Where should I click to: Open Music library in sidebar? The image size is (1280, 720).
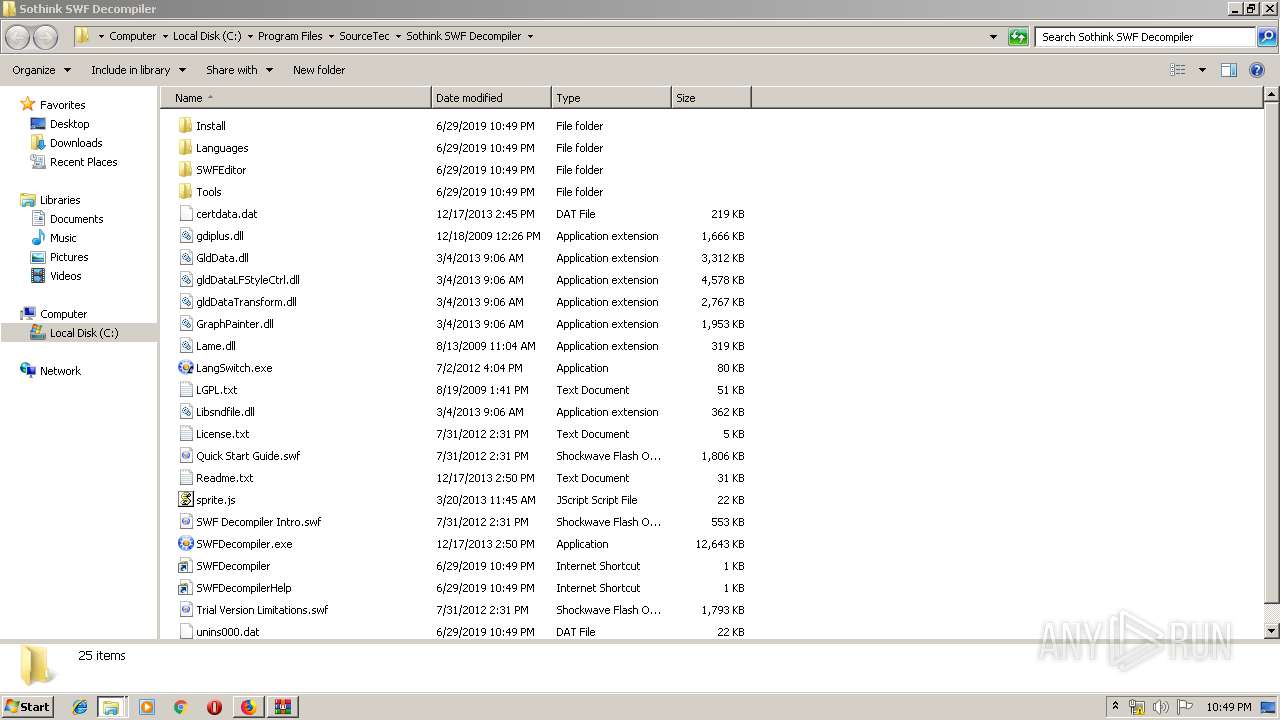63,238
